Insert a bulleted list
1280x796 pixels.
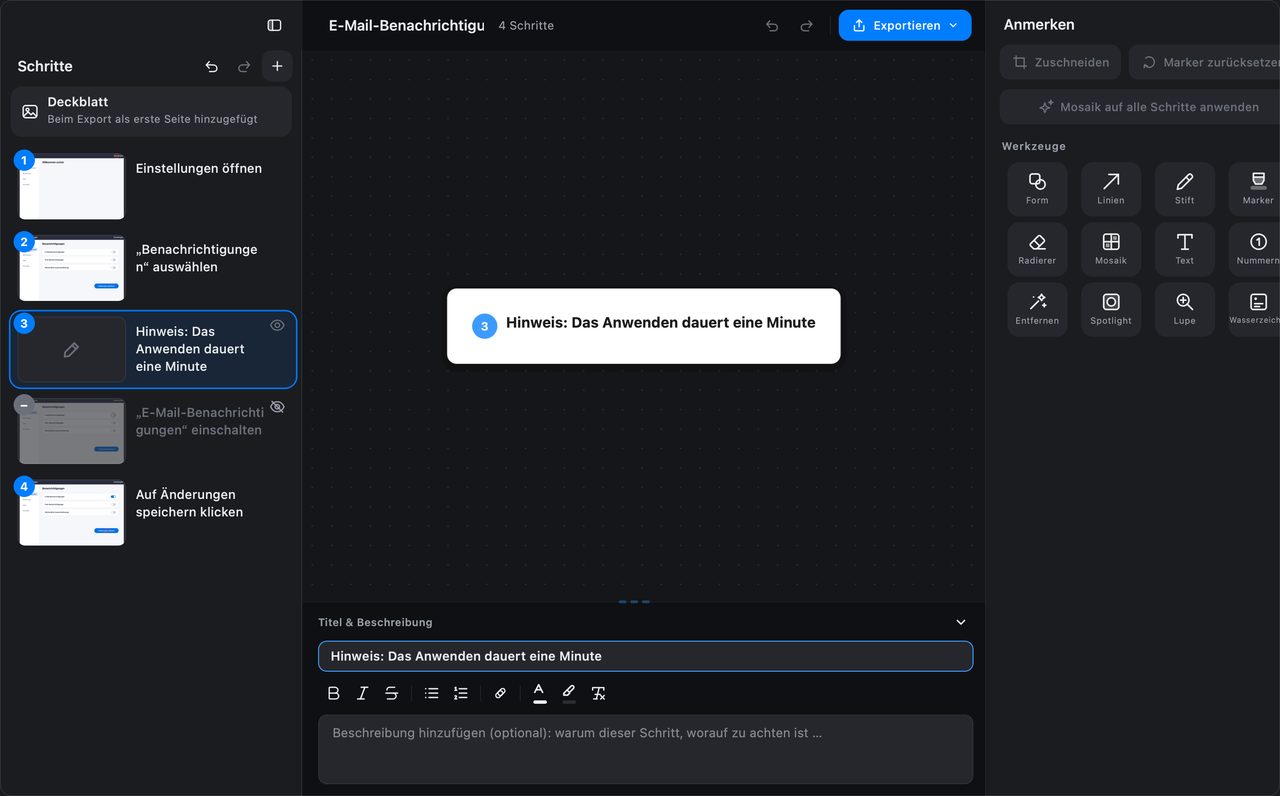pyautogui.click(x=431, y=693)
